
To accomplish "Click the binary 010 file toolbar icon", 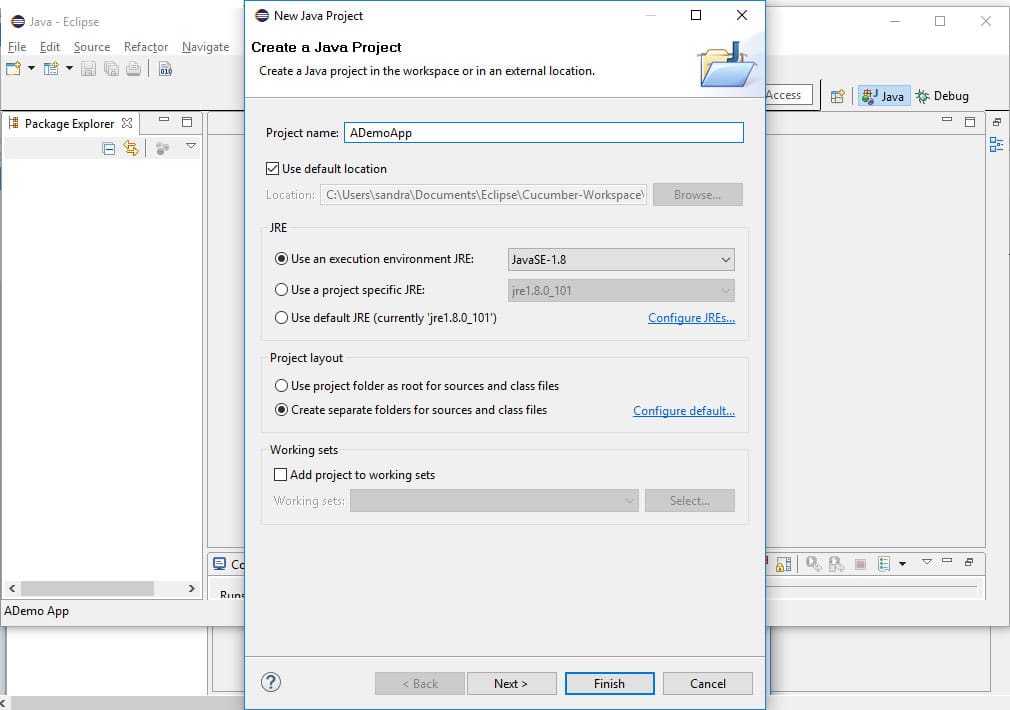I will [166, 69].
